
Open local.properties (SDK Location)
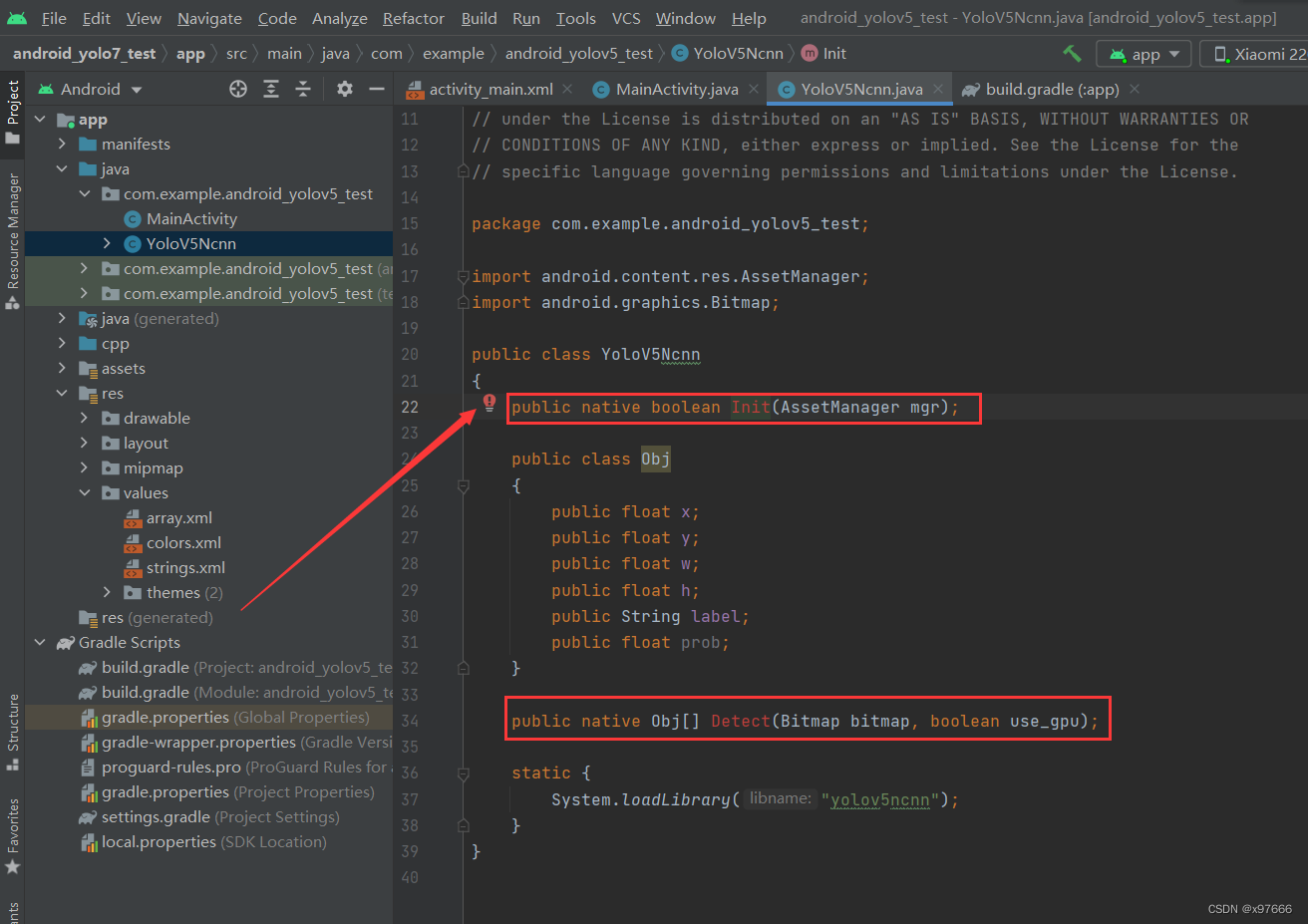203,841
